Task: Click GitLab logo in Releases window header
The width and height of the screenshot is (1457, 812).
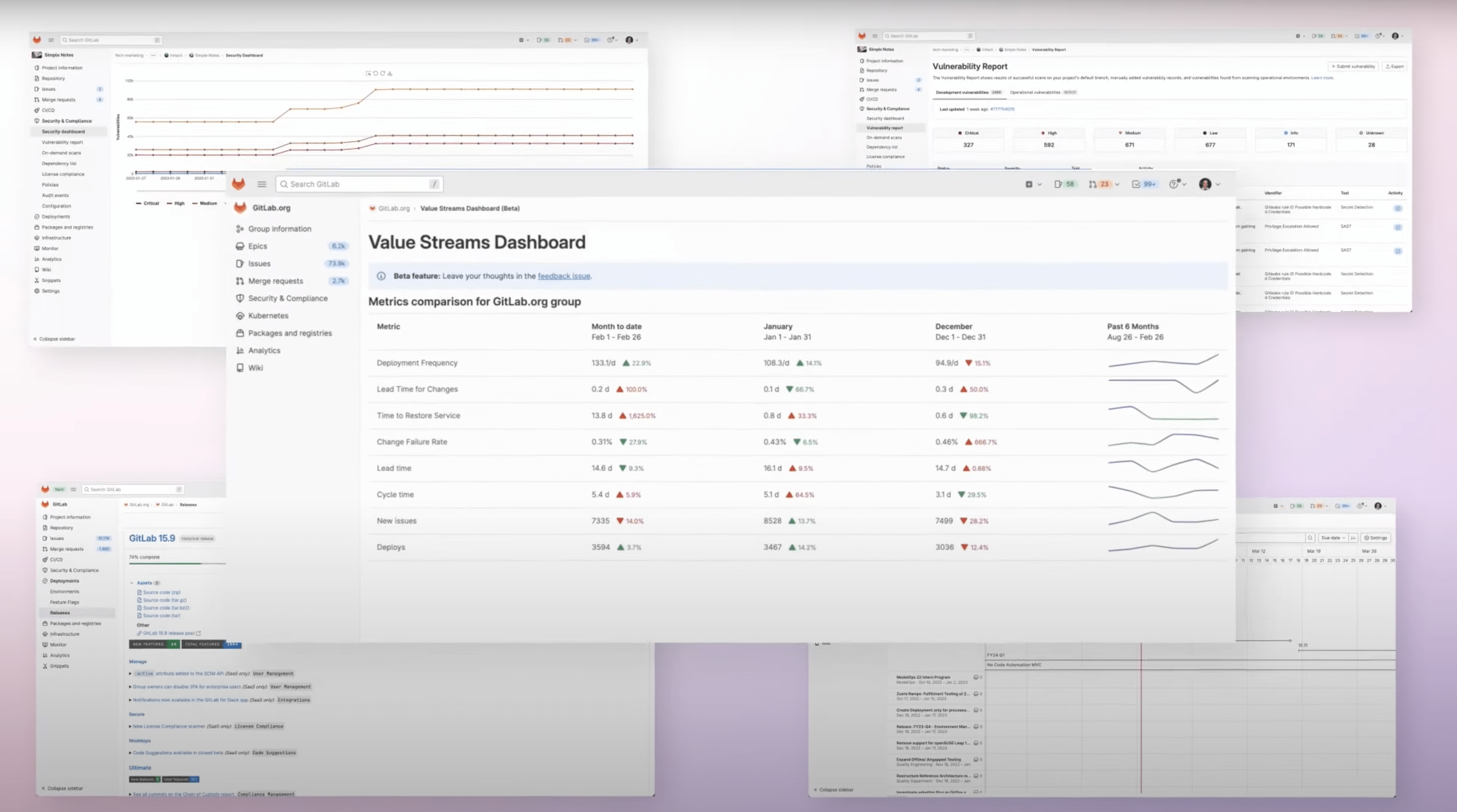Action: [45, 489]
